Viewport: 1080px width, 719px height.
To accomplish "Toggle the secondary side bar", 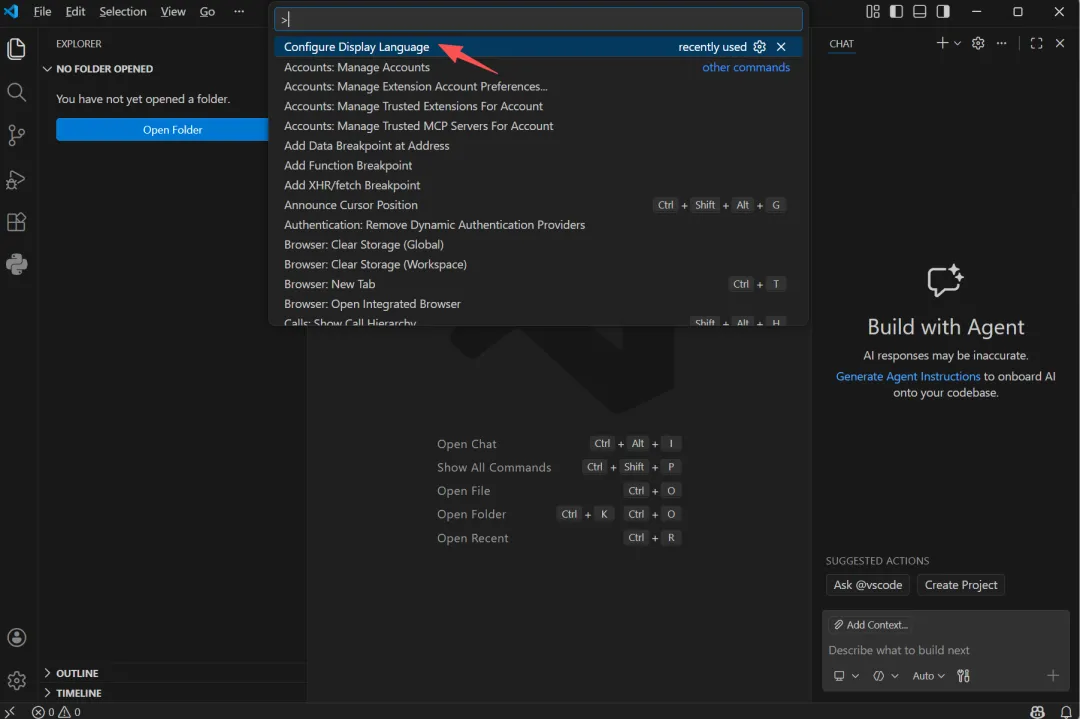I will pos(943,11).
